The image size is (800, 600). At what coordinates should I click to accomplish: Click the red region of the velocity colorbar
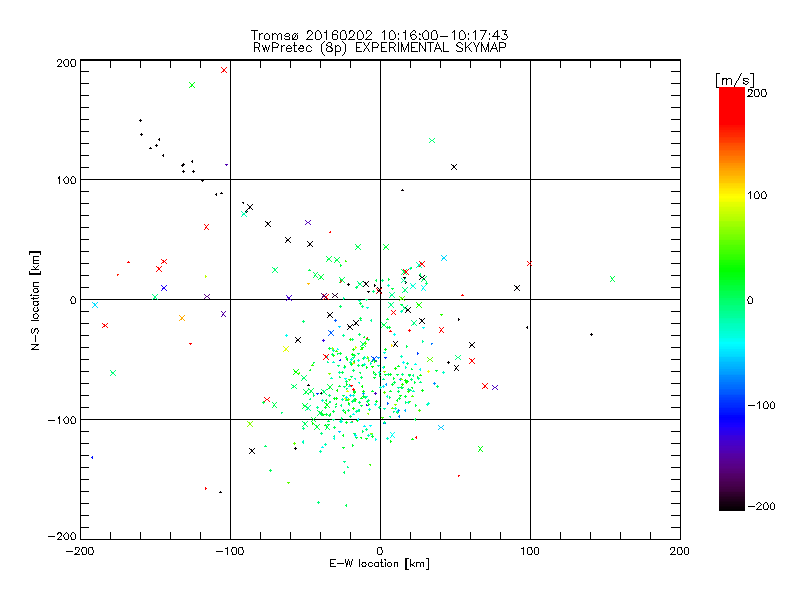click(732, 105)
